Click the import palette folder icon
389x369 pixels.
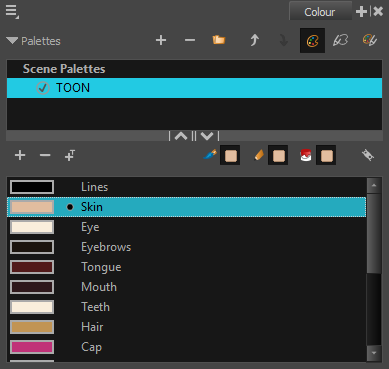pyautogui.click(x=219, y=40)
